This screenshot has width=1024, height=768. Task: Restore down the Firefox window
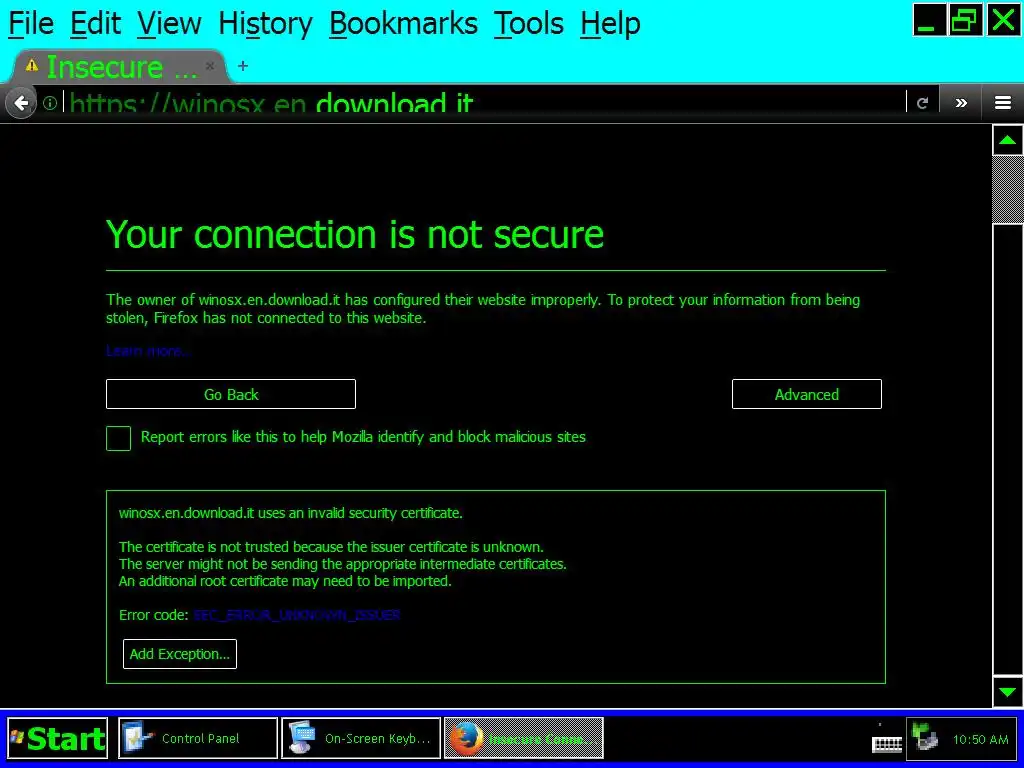tap(965, 20)
